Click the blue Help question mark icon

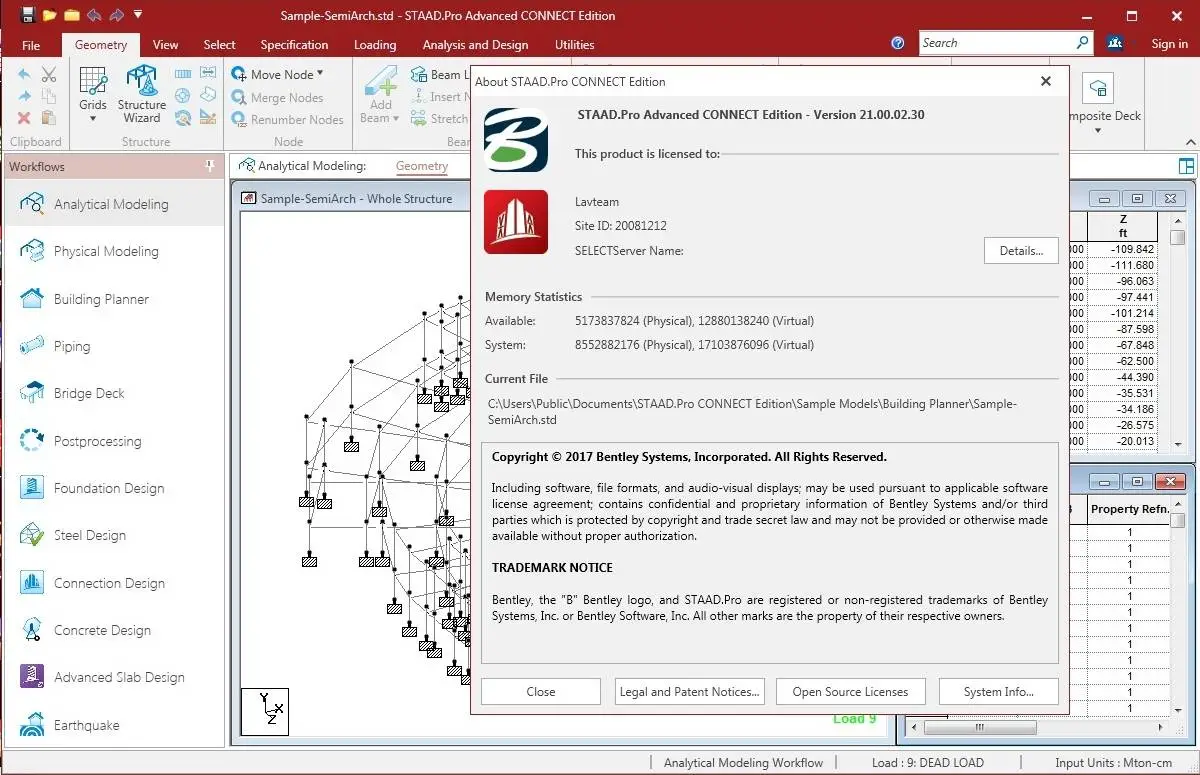click(898, 43)
